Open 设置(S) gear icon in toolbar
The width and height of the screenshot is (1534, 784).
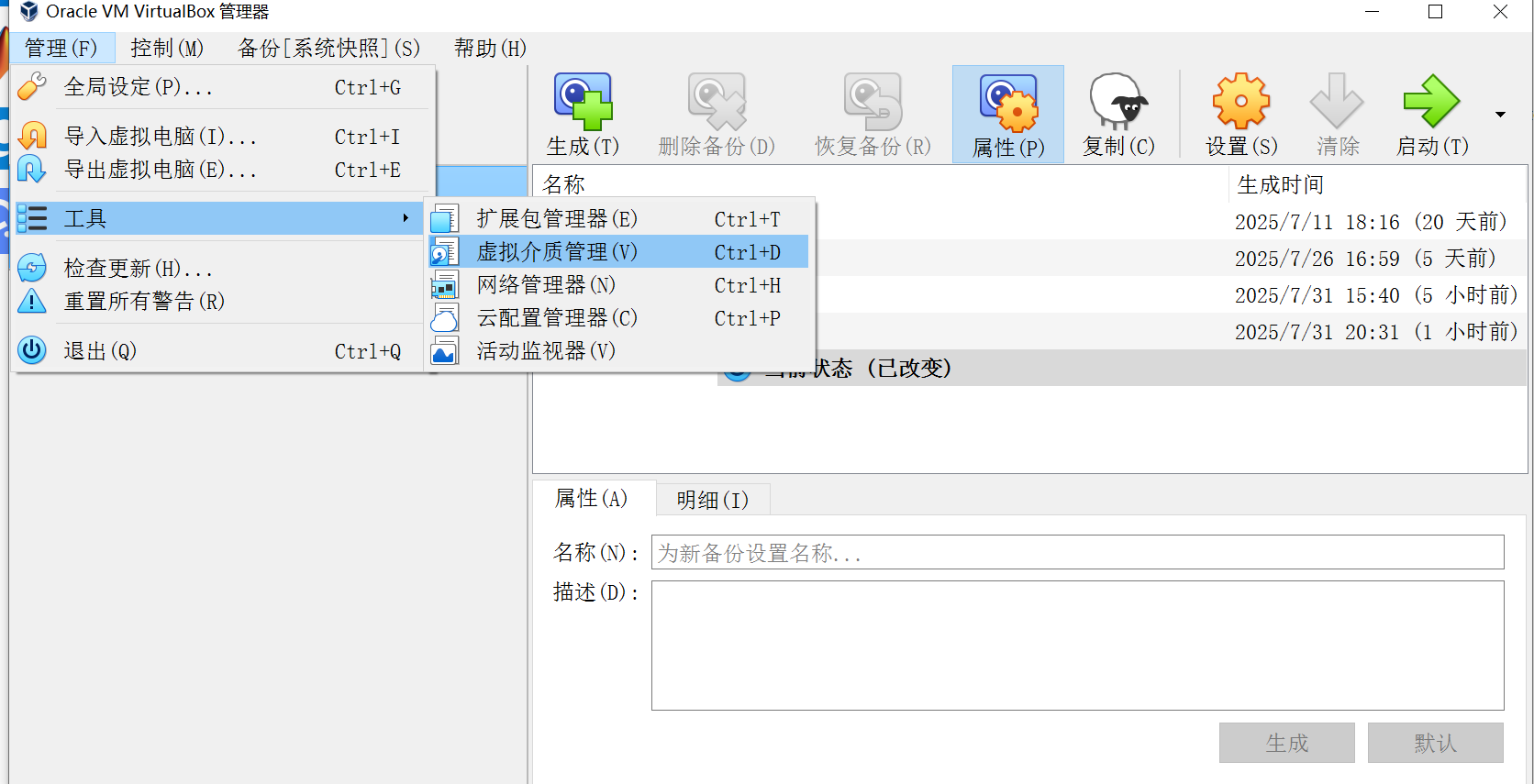tap(1241, 101)
